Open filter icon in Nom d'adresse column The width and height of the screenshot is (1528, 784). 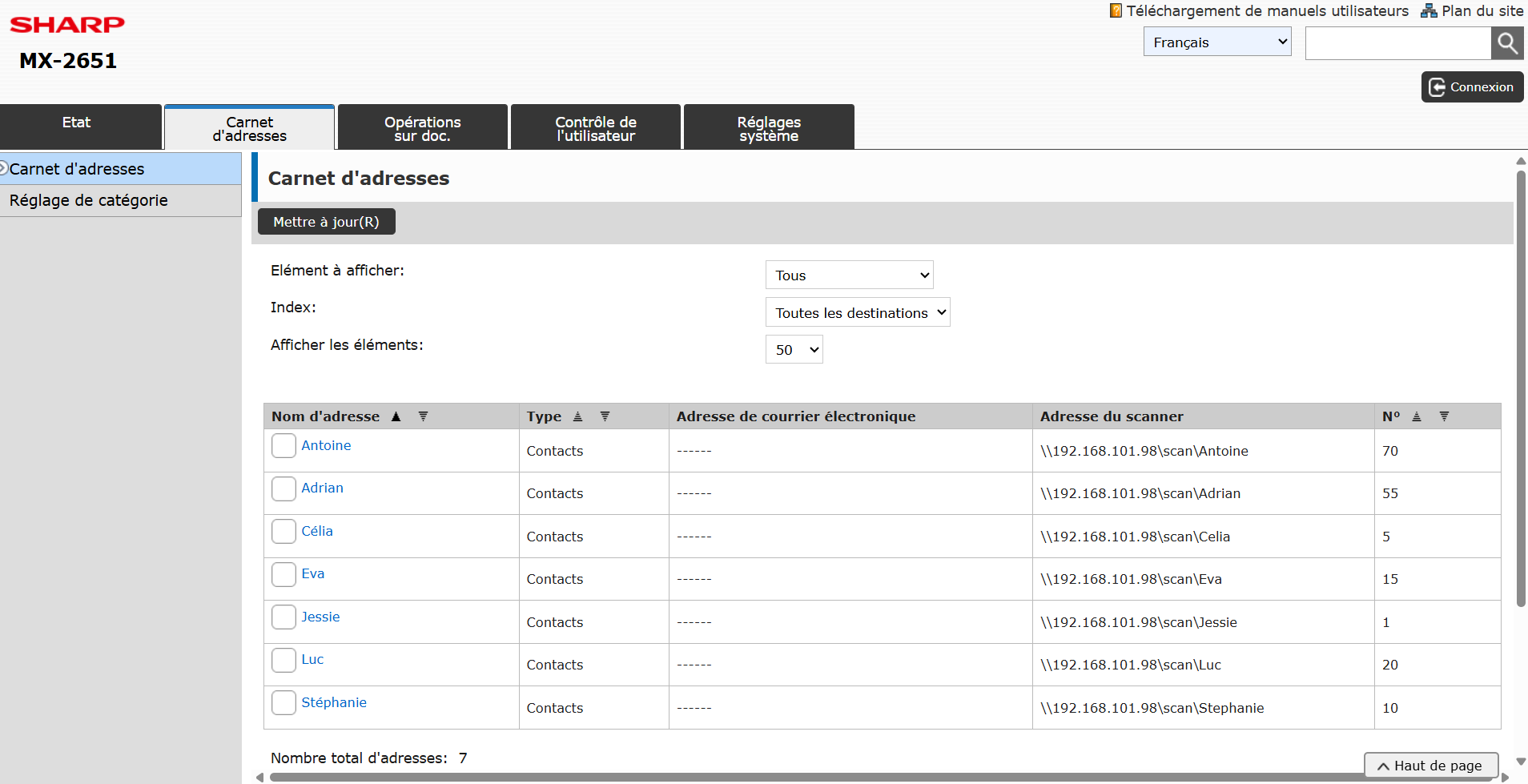423,416
